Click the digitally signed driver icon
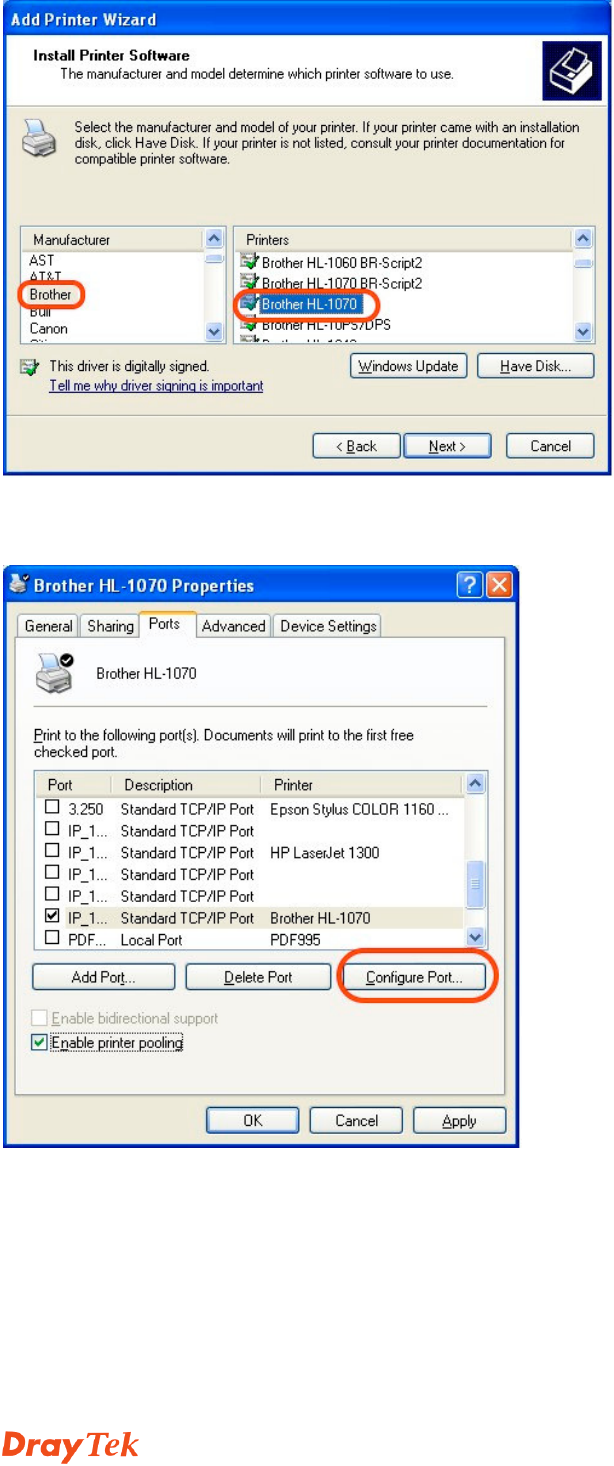This screenshot has width=614, height=1466. click(30, 368)
